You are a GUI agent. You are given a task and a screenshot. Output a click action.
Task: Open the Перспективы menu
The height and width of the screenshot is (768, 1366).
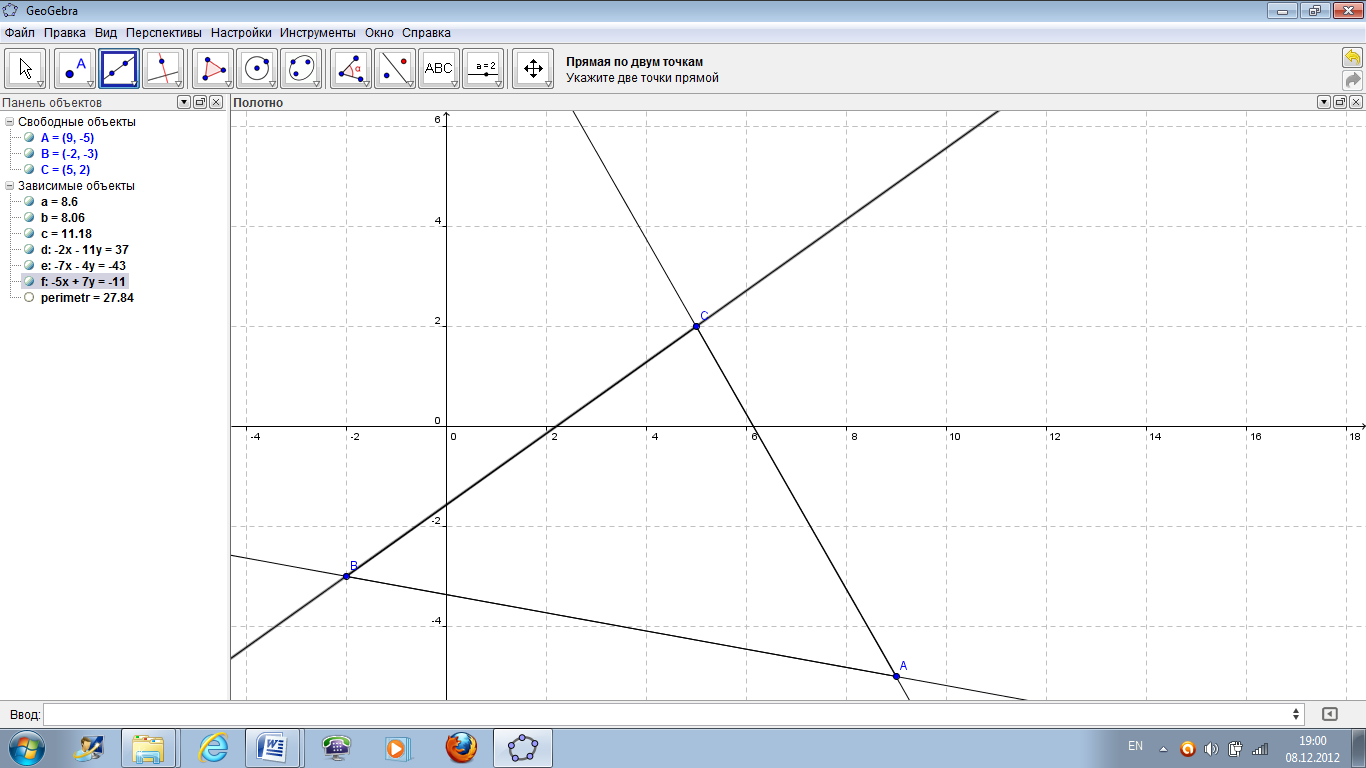164,33
